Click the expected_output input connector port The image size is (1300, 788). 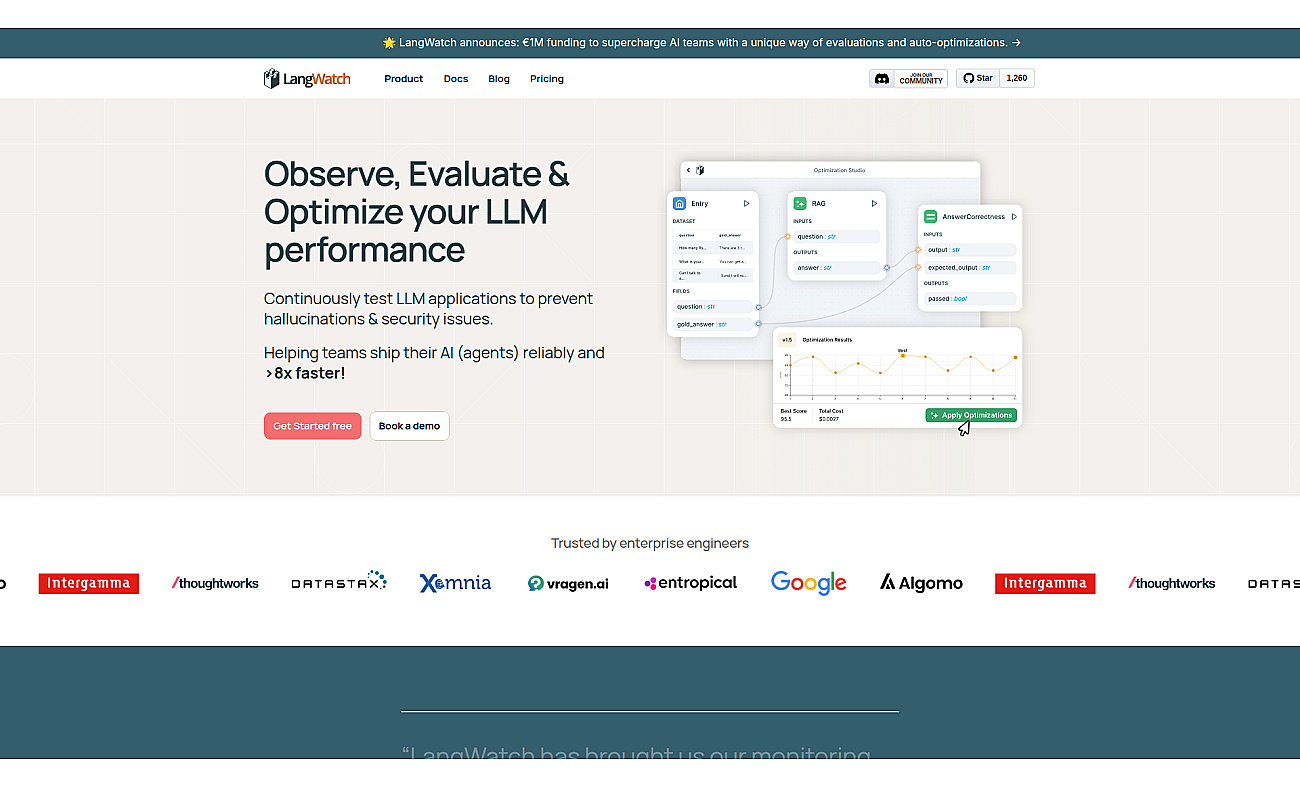pyautogui.click(x=919, y=267)
